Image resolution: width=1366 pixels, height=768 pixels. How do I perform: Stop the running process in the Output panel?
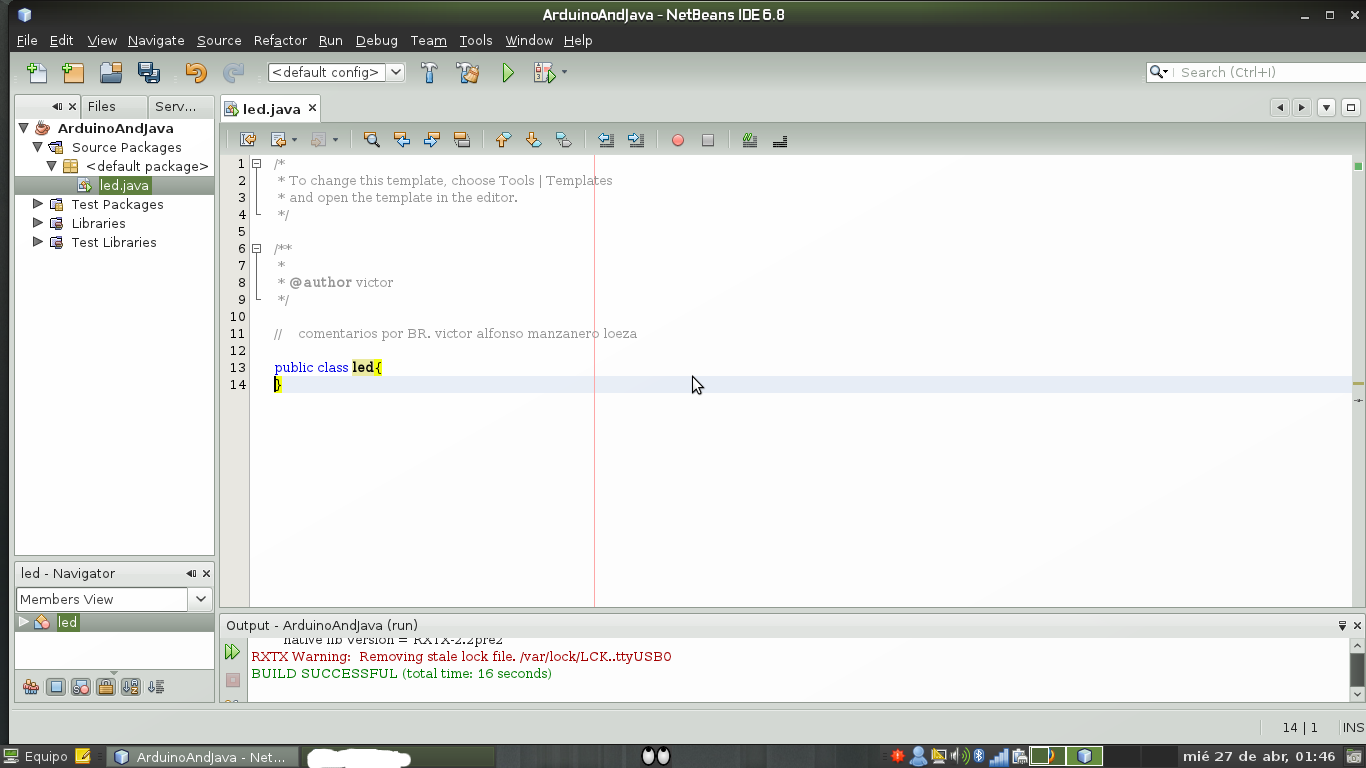click(x=232, y=679)
